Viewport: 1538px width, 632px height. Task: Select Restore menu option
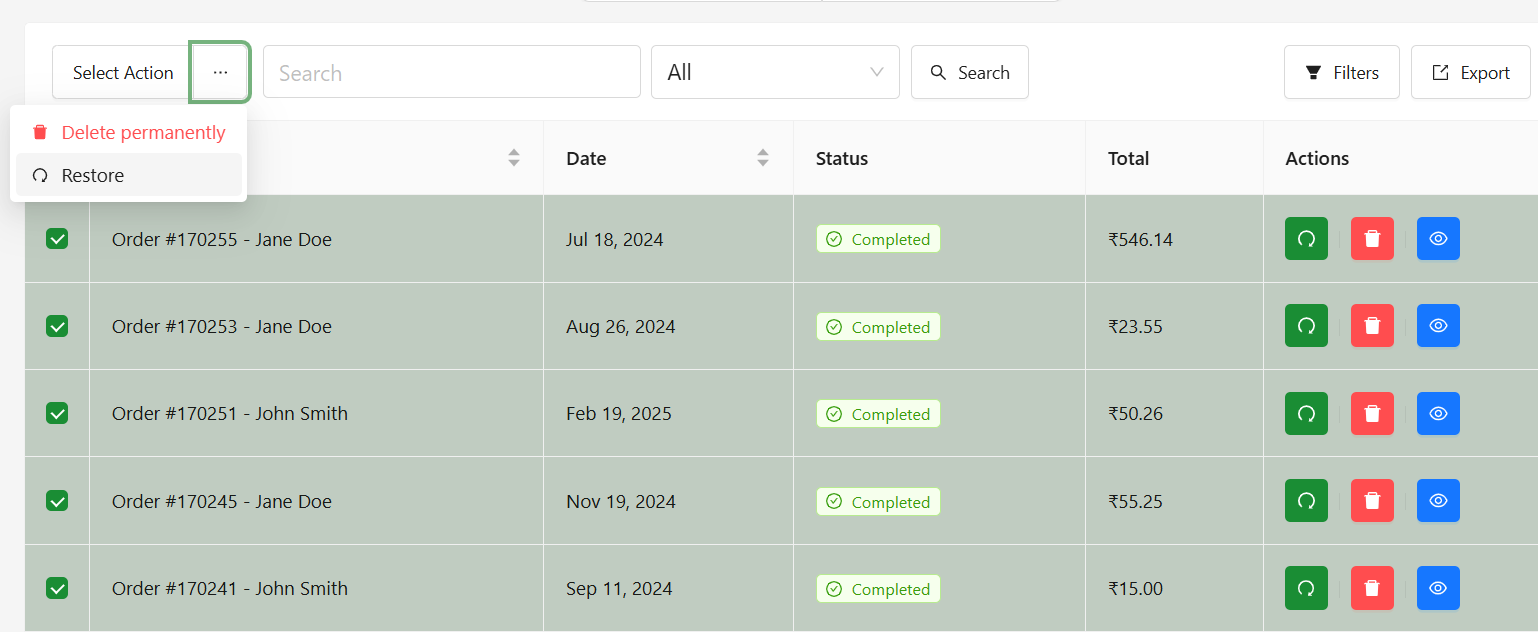(128, 175)
